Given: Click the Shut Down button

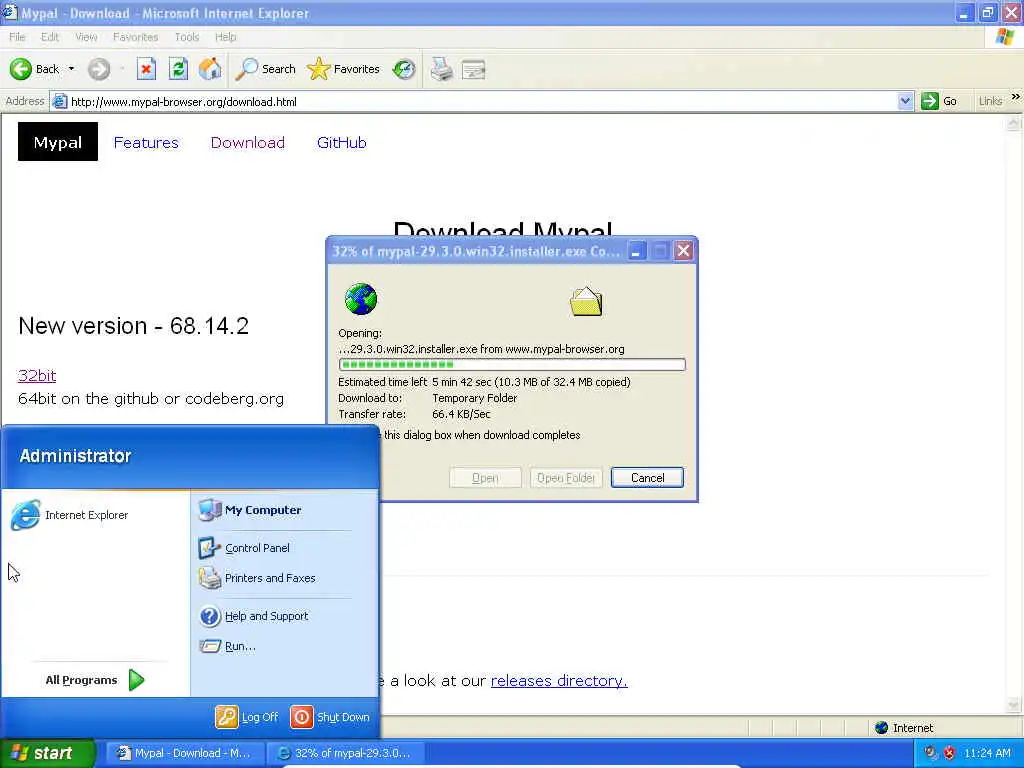Looking at the screenshot, I should click(330, 716).
